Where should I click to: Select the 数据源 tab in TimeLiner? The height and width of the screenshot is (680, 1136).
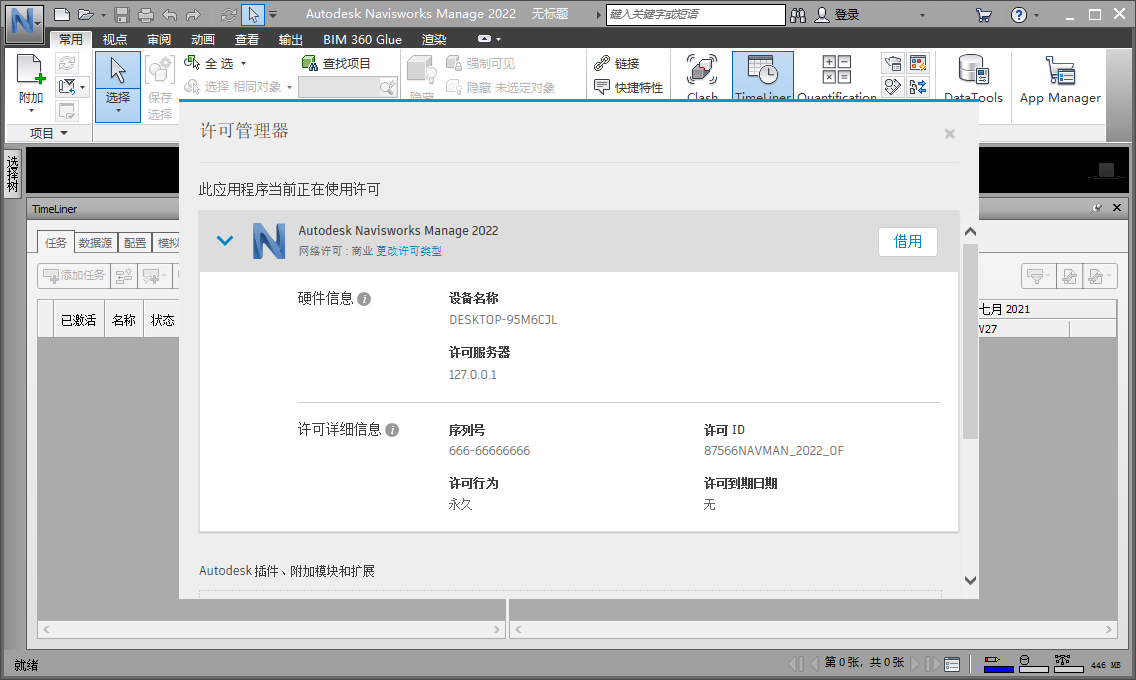point(96,243)
